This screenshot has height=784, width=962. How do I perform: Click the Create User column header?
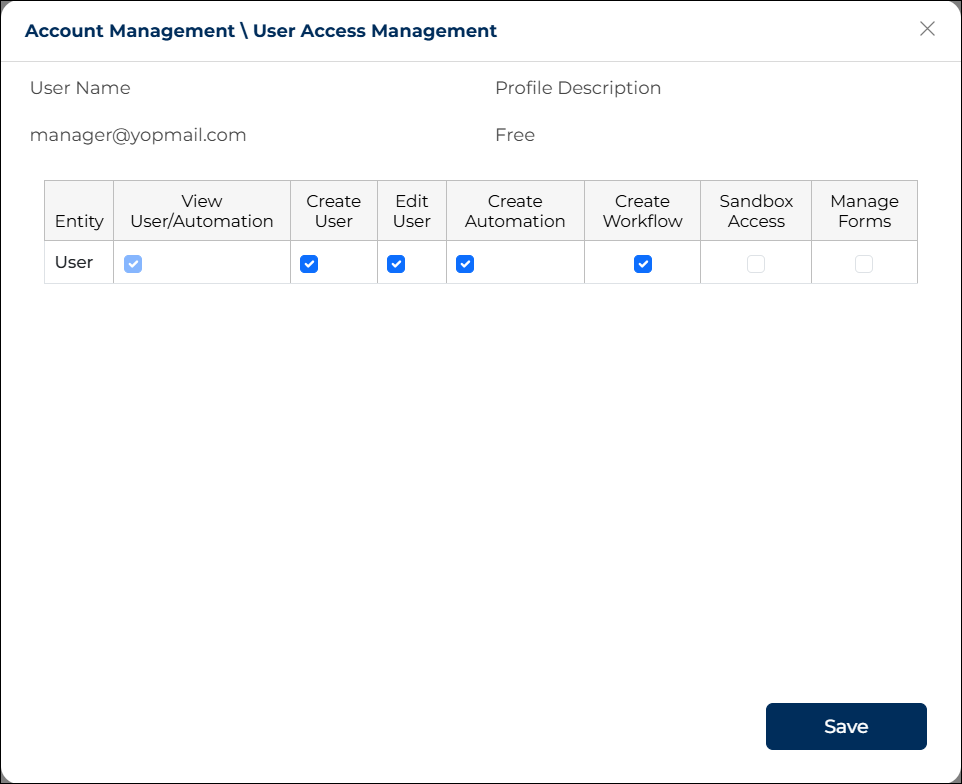tap(333, 211)
